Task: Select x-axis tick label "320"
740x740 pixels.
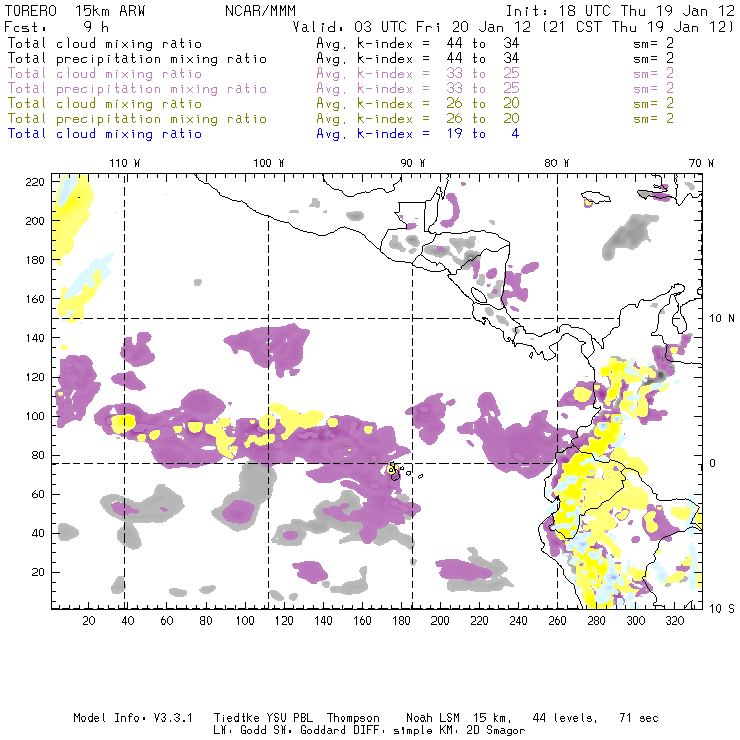Action: click(674, 621)
